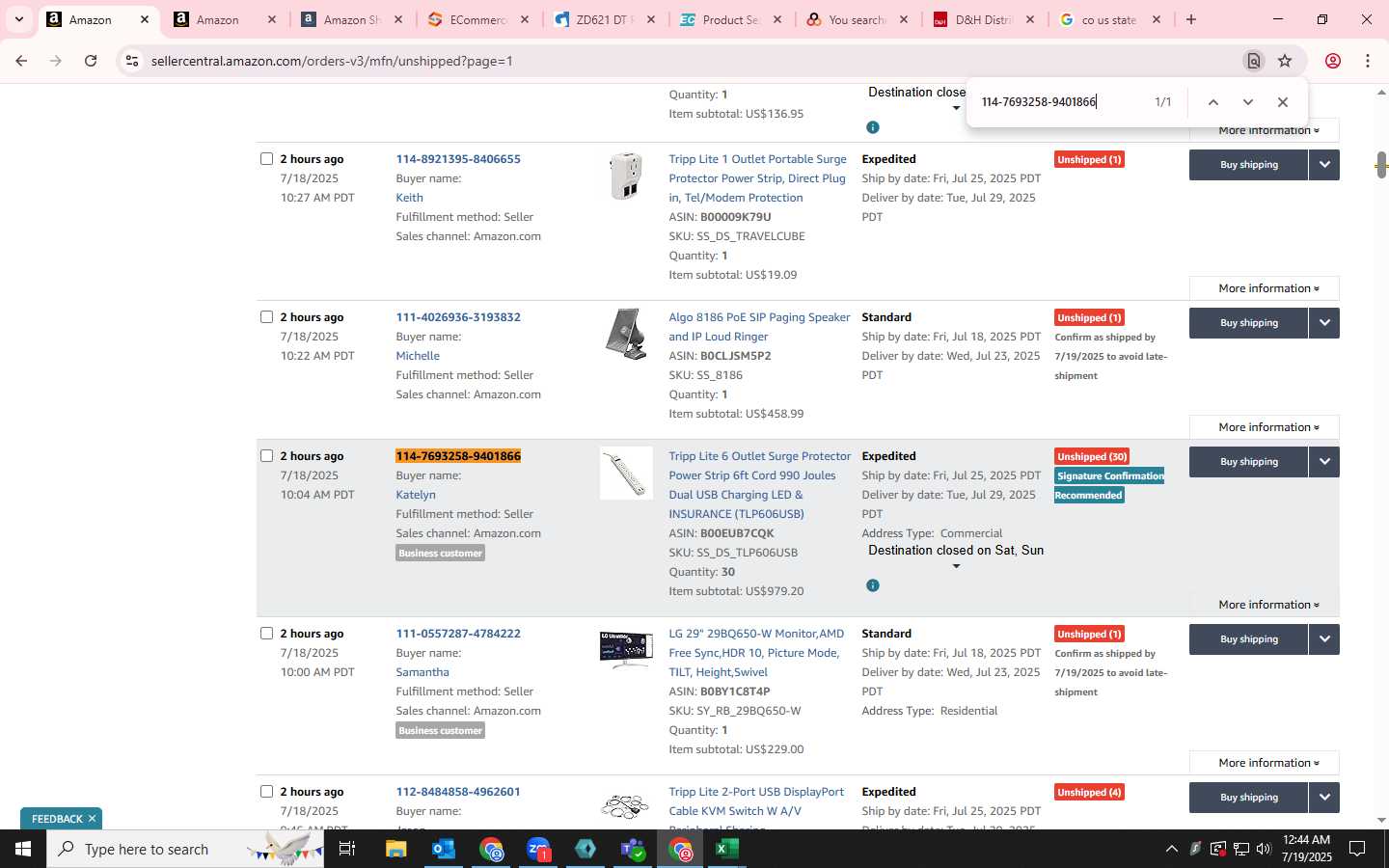Jump to previous find result arrow
The width and height of the screenshot is (1389, 868).
click(x=1213, y=102)
